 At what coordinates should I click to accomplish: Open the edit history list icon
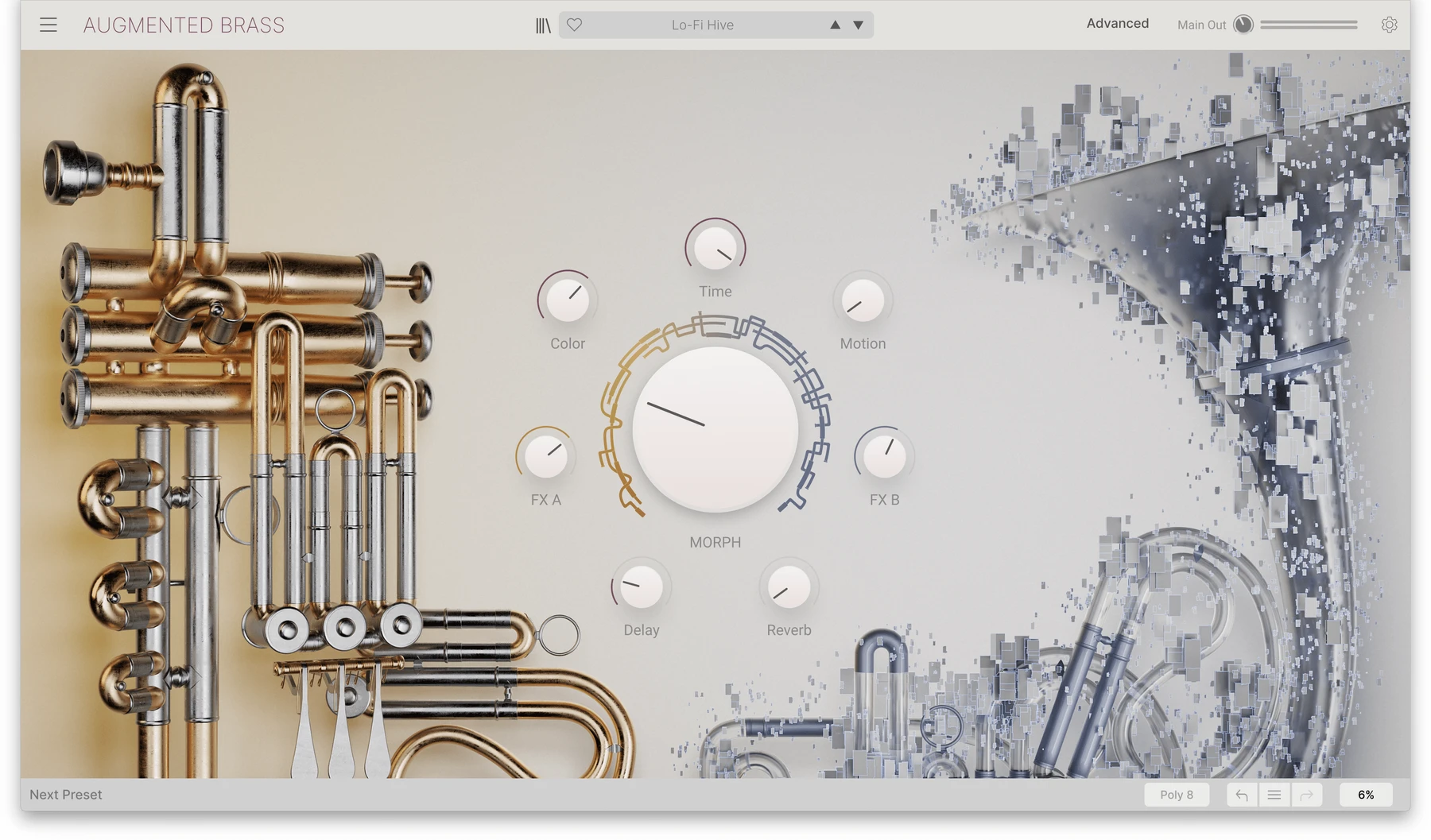point(1274,795)
